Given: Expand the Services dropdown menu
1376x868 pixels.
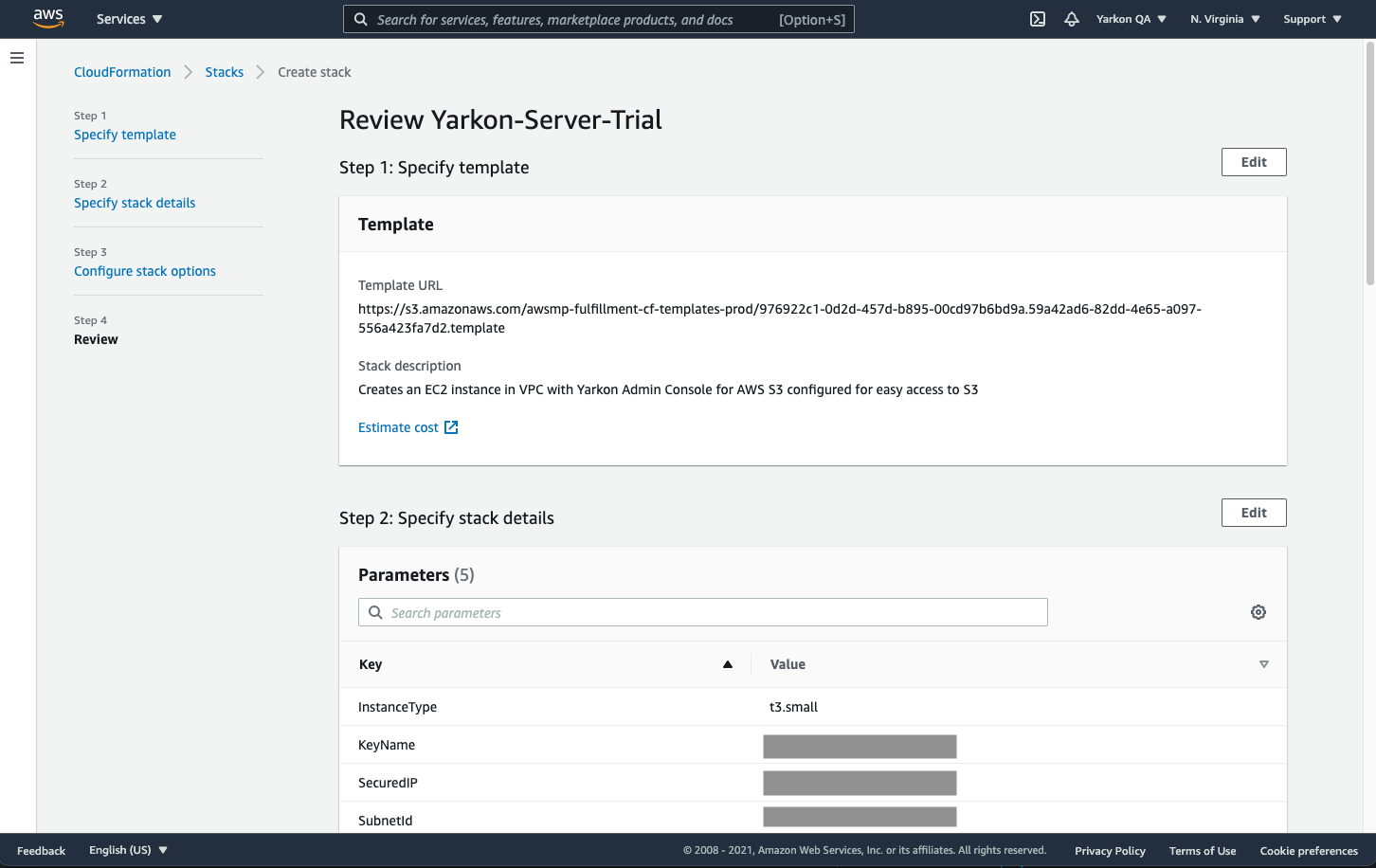Looking at the screenshot, I should point(129,19).
